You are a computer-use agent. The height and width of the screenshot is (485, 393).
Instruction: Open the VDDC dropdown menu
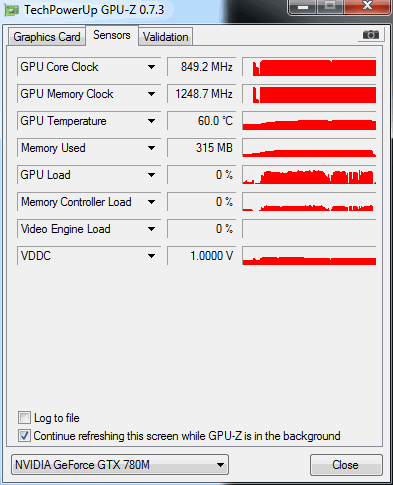pyautogui.click(x=151, y=256)
